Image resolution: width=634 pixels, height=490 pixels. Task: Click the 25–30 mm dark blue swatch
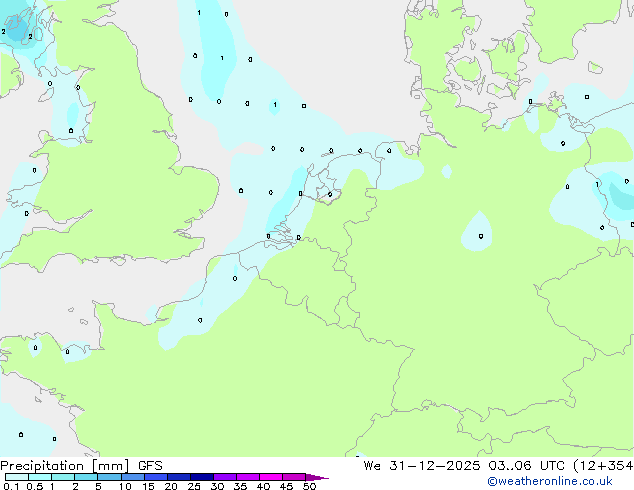[x=202, y=477]
